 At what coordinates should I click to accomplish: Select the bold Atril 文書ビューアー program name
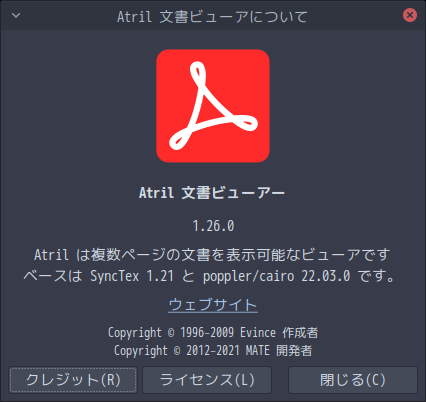coord(212,193)
